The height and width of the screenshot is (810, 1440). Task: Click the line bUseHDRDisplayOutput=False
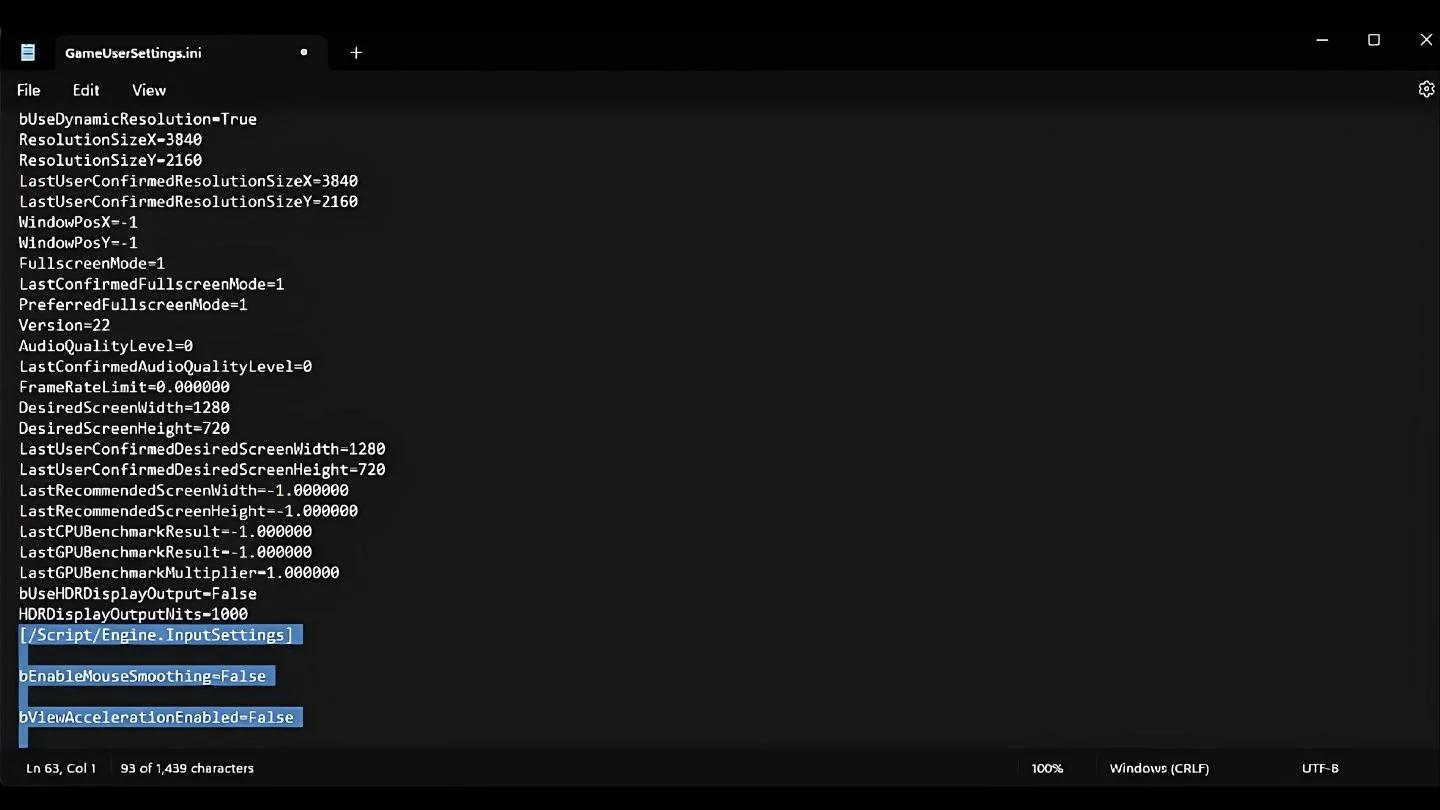click(138, 593)
